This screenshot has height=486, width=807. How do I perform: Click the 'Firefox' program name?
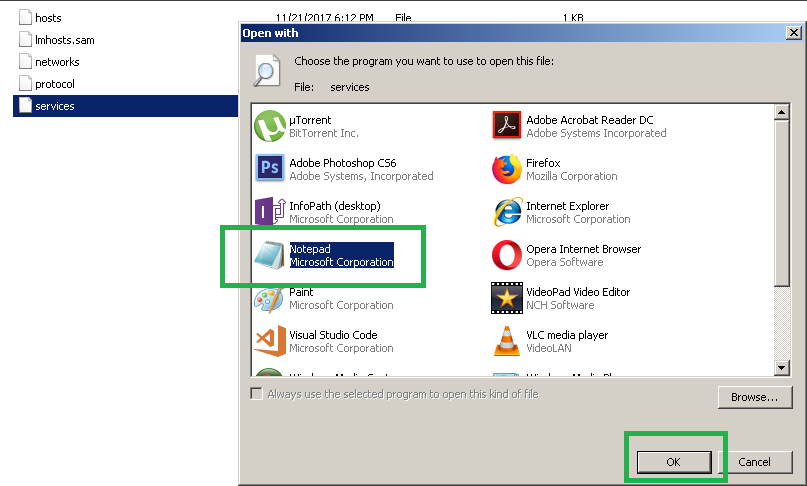(543, 163)
